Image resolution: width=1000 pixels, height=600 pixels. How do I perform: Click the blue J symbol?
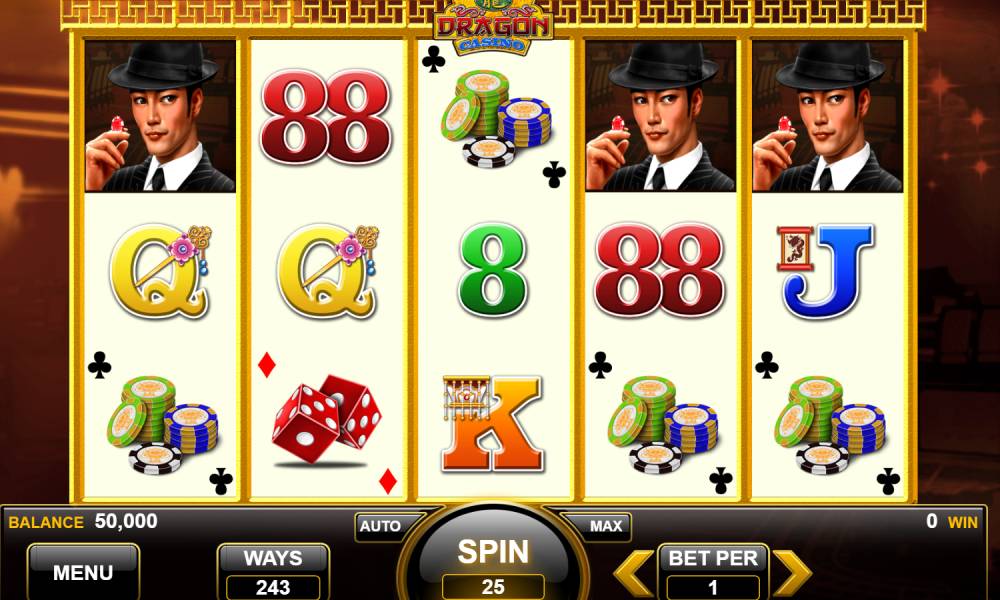826,271
